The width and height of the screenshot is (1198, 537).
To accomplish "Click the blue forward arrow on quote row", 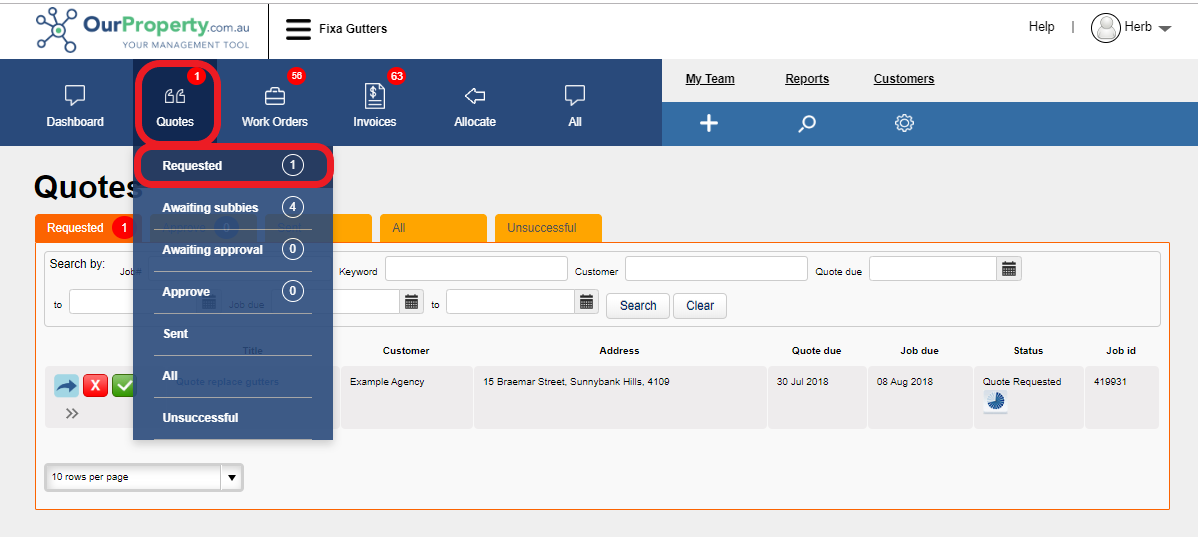I will 66,386.
